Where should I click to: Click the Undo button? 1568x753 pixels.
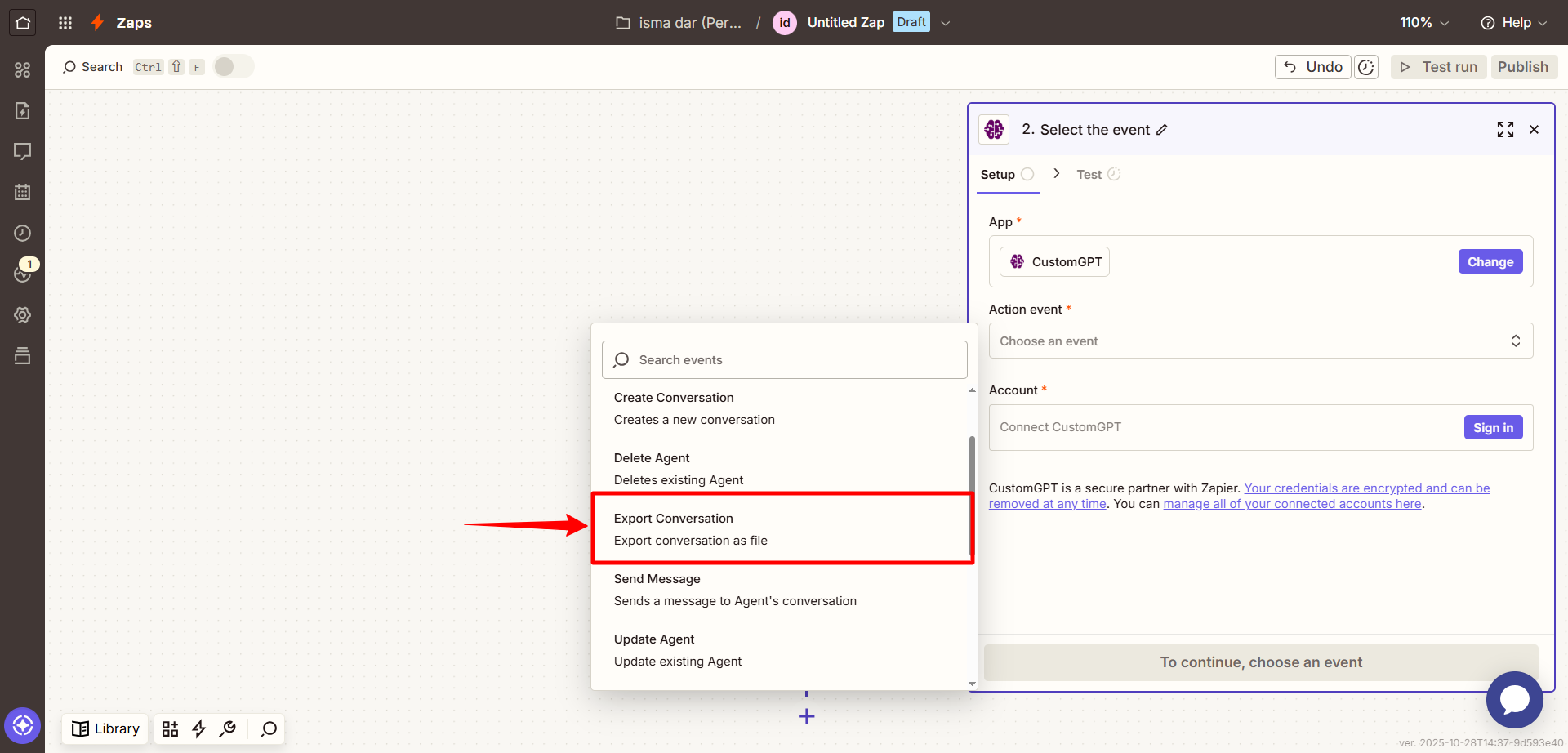[1312, 67]
